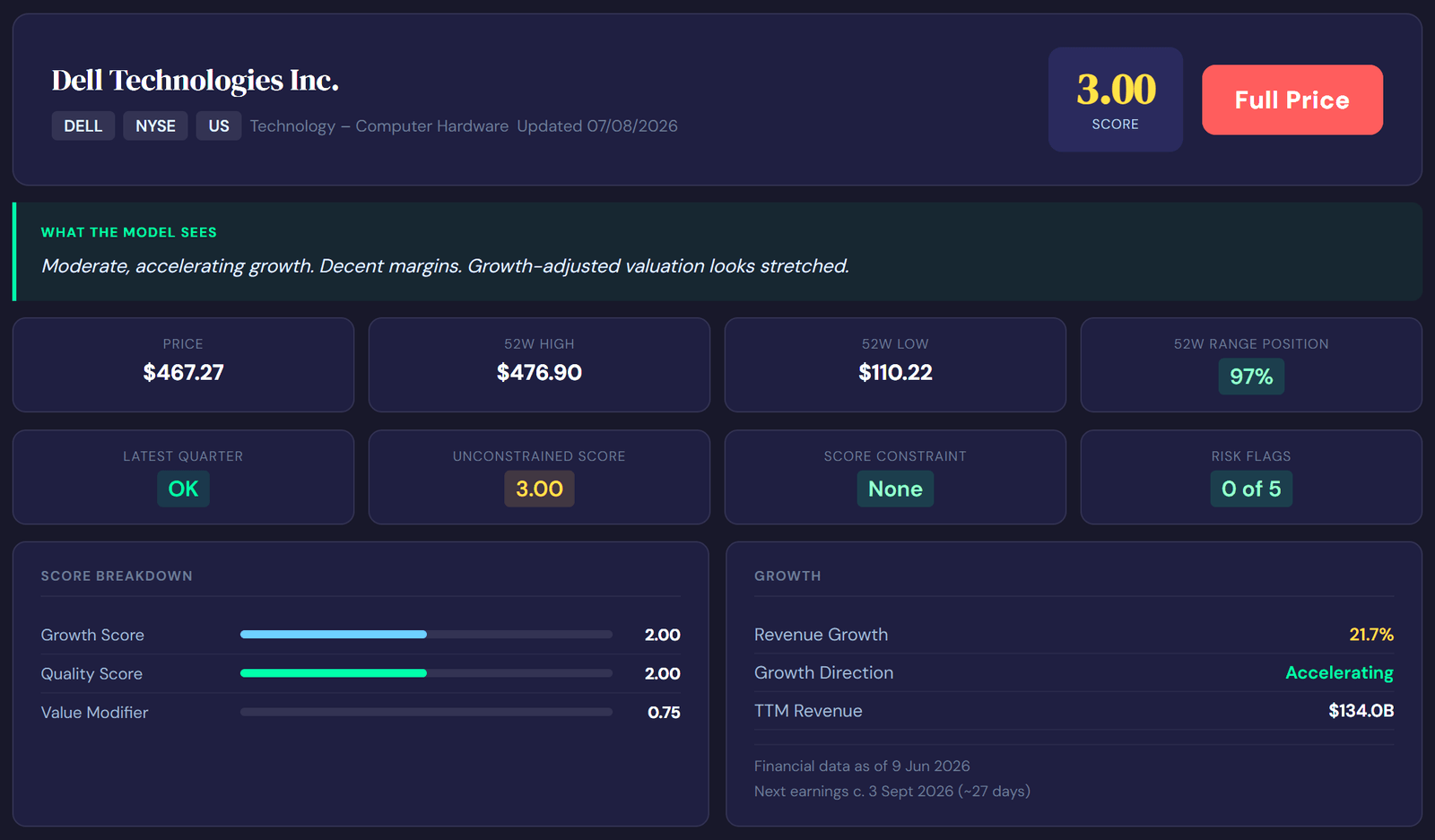Screen dimensions: 1435x840
Task: Click the $110.22 52W low value
Action: pos(895,372)
